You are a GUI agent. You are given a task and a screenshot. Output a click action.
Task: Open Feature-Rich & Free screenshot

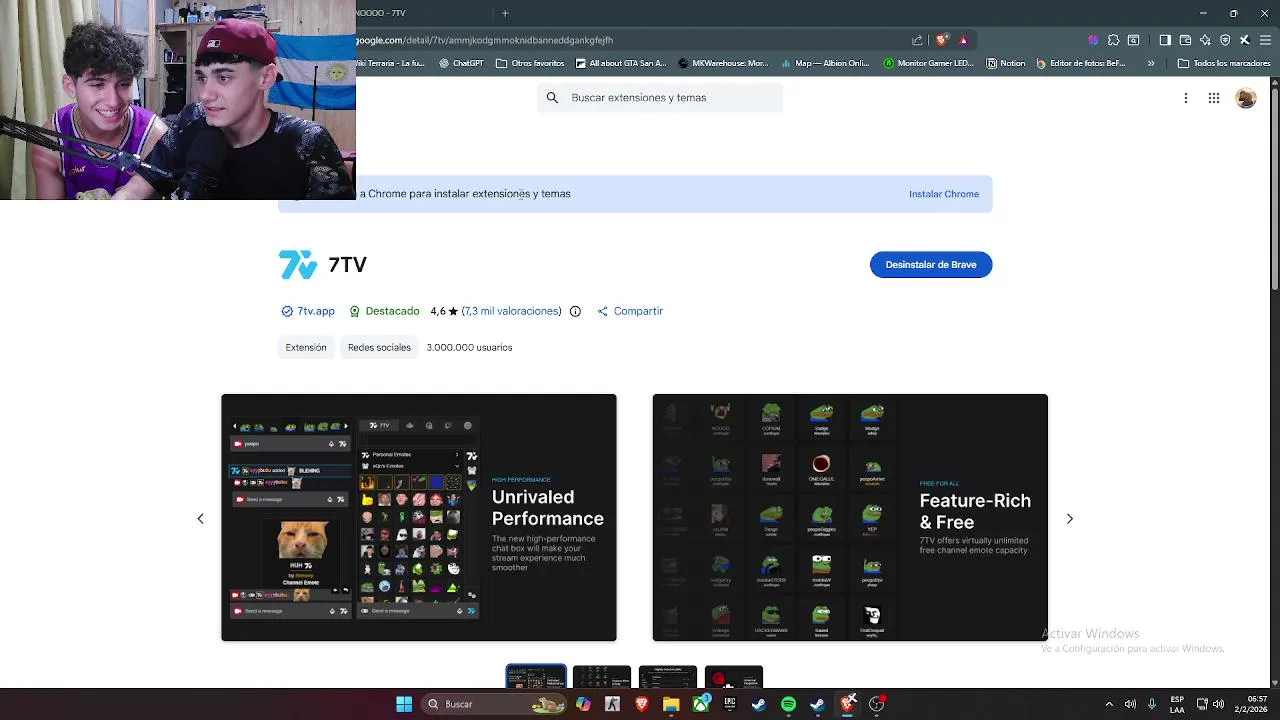850,517
